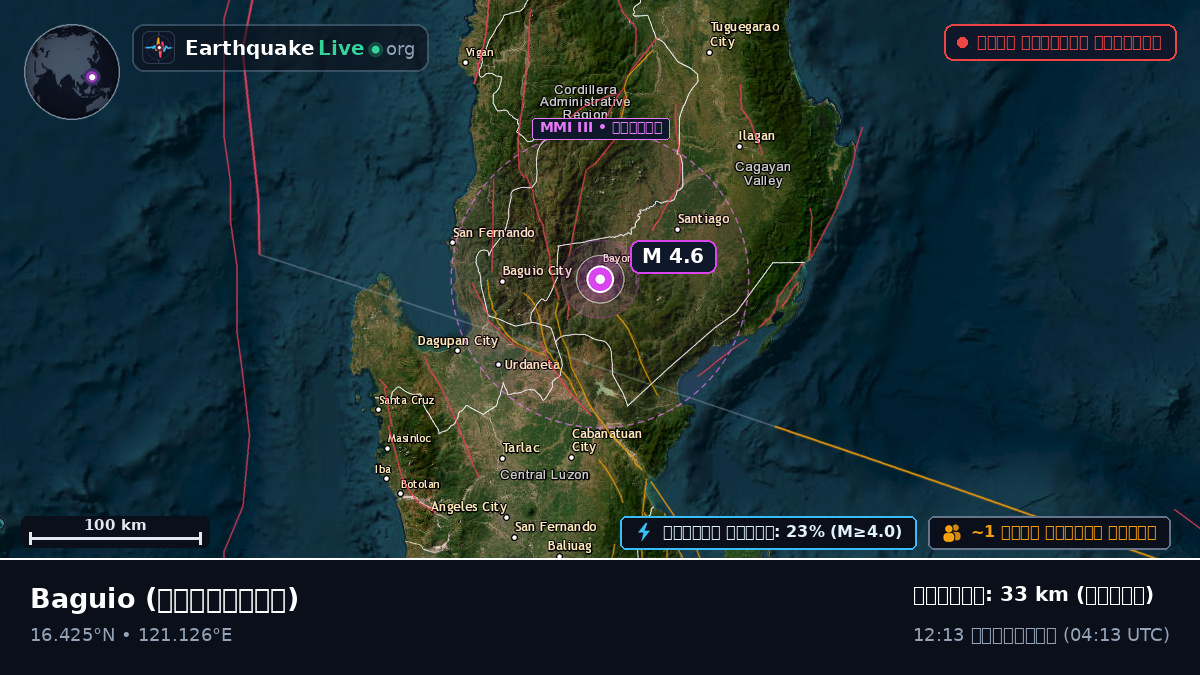Viewport: 1200px width, 675px height.
Task: Click the Tarlac map label
Action: tap(521, 448)
